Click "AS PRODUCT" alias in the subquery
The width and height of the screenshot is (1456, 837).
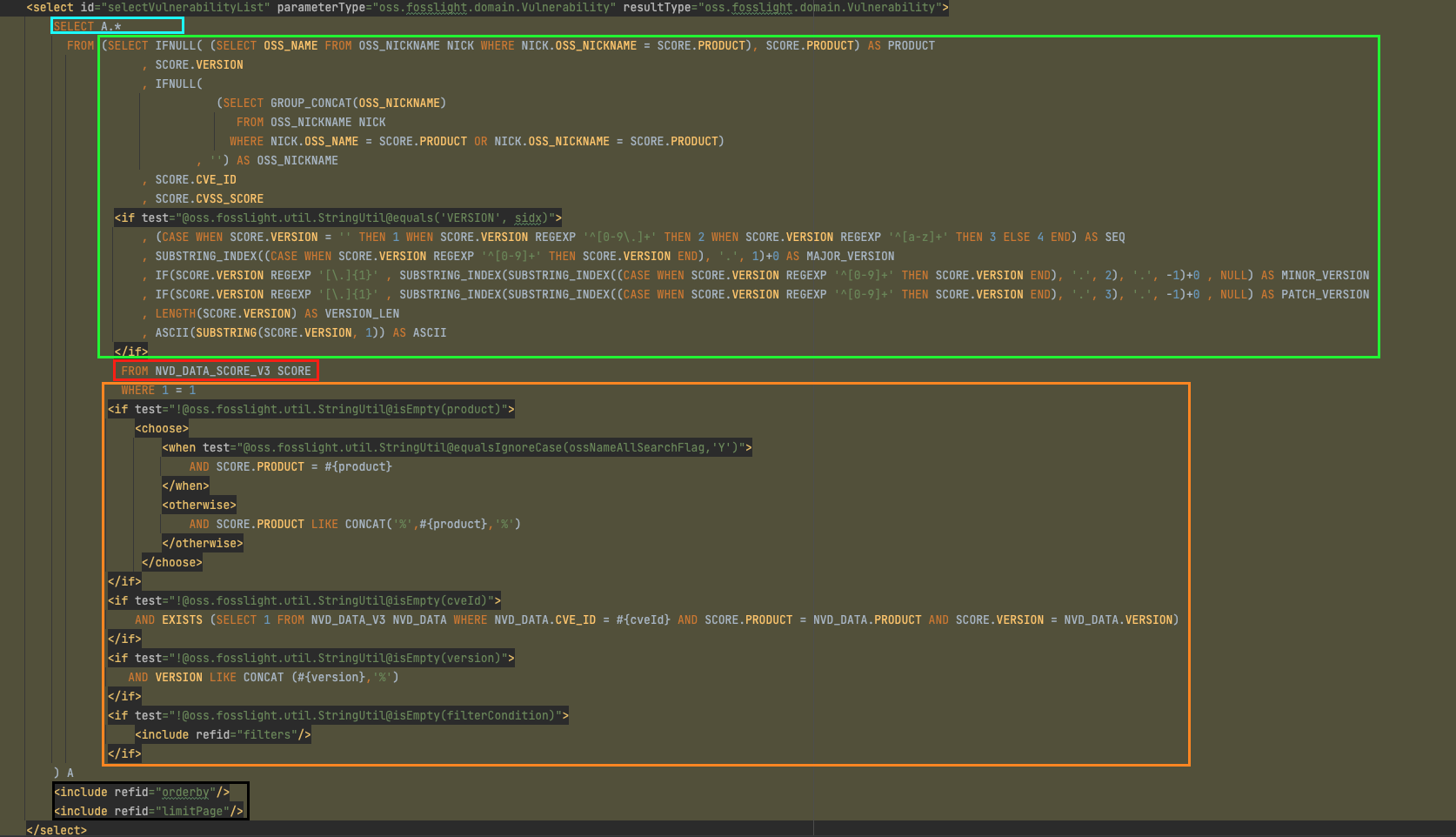pyautogui.click(x=901, y=45)
